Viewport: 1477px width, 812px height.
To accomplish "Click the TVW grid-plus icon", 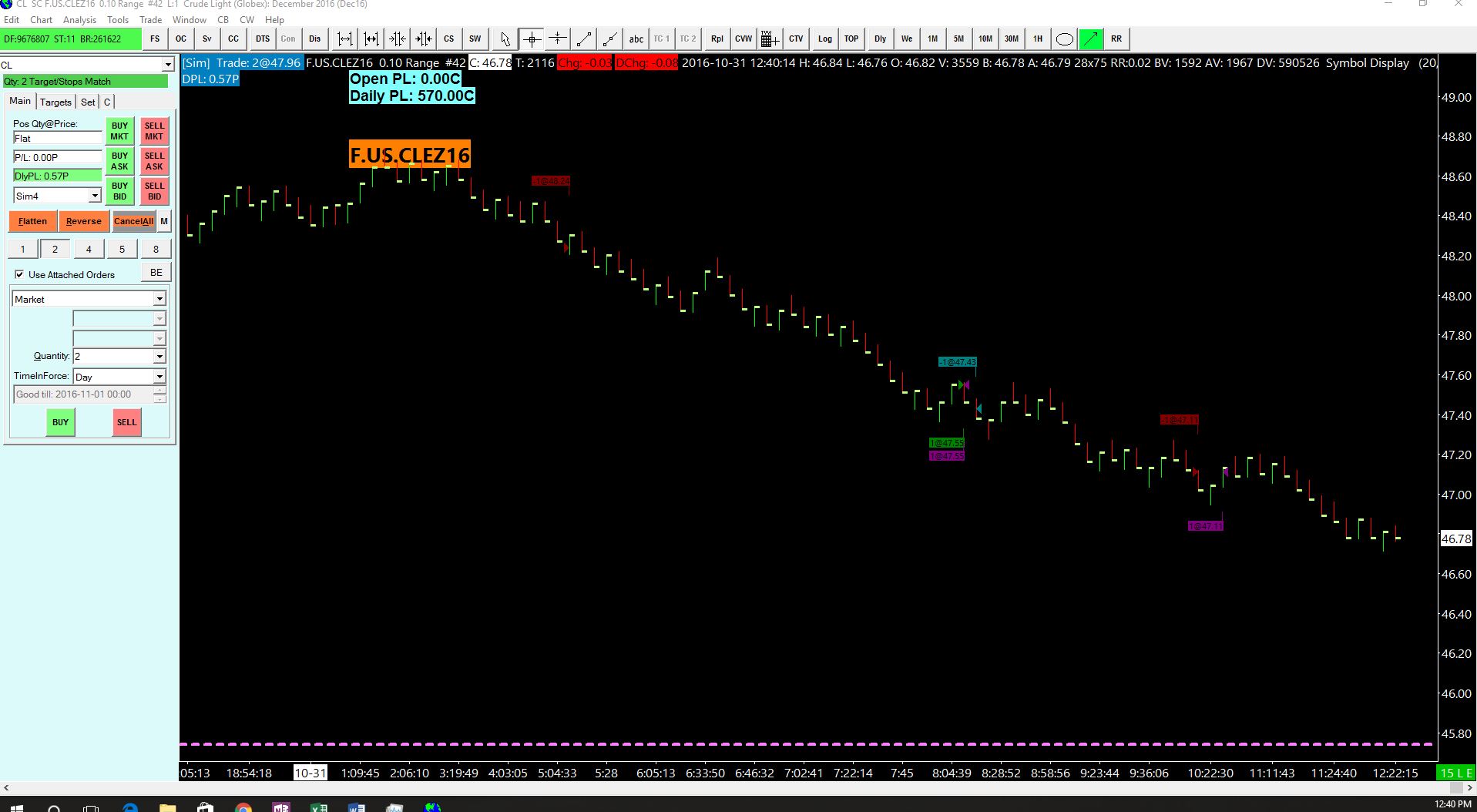I will pos(770,39).
